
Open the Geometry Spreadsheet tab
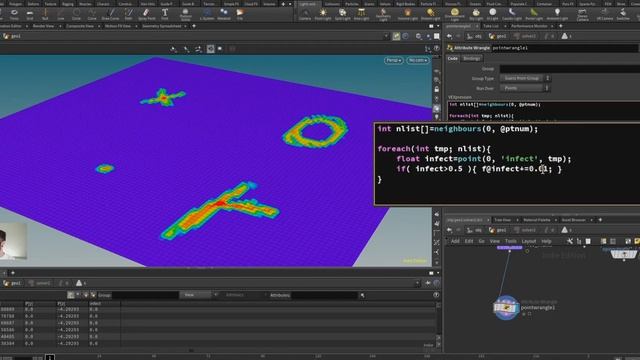(162, 26)
